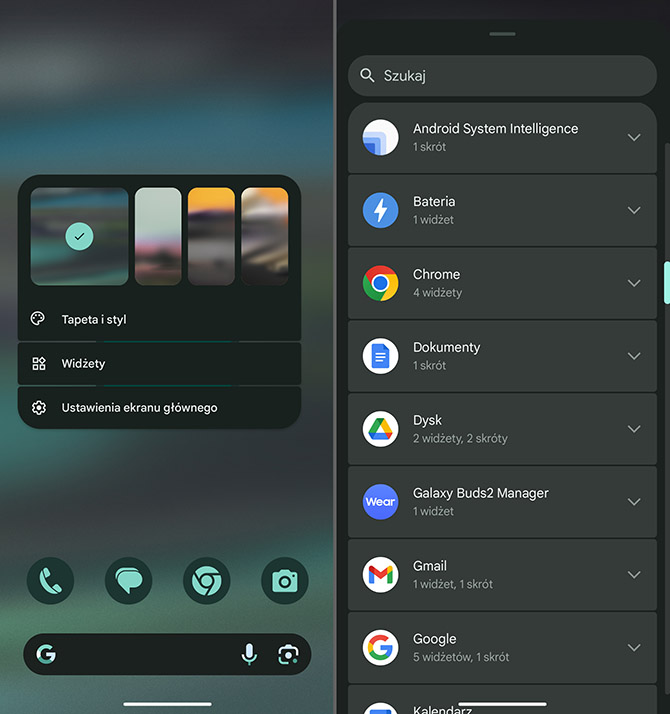
Task: Tap the widgets icon beside Widżety
Action: click(39, 363)
